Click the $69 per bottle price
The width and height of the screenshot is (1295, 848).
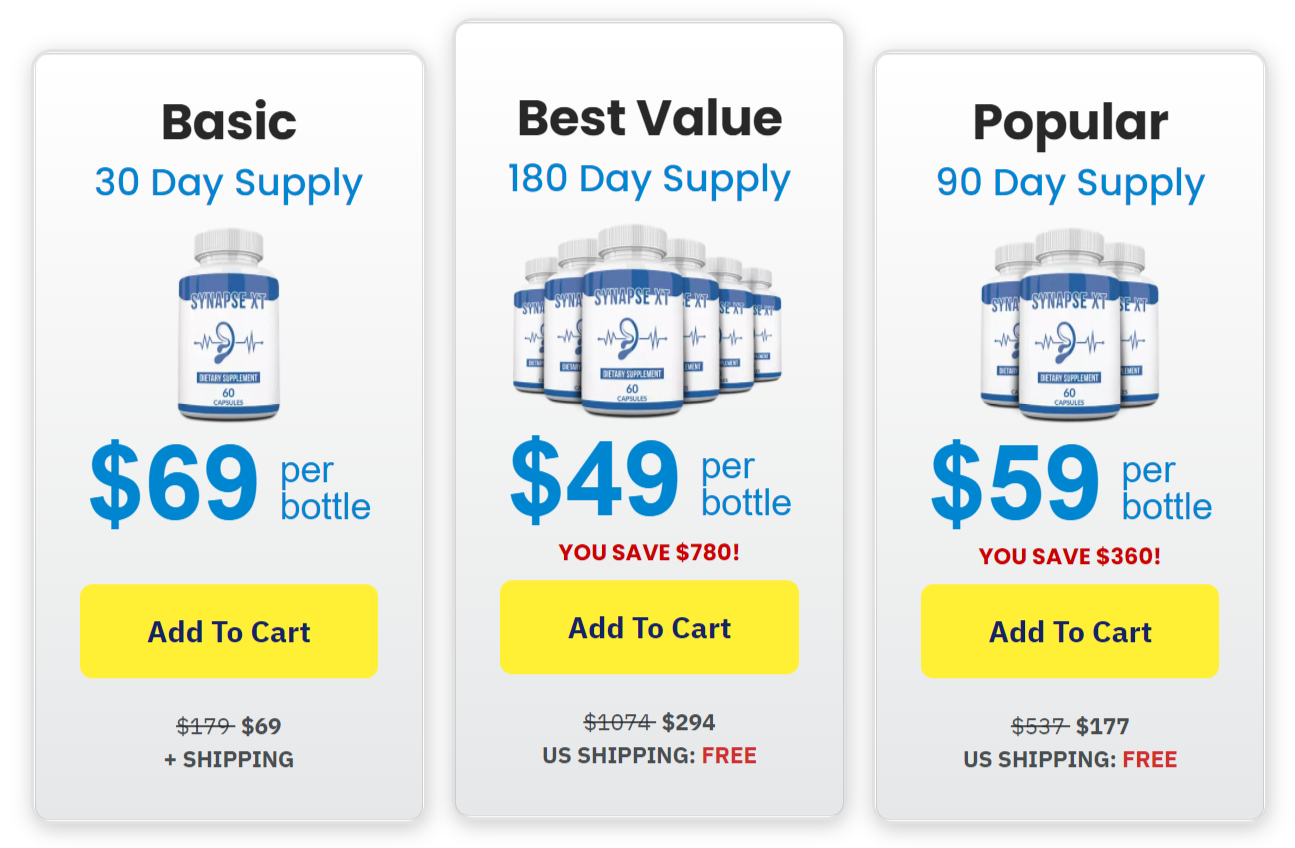[229, 485]
